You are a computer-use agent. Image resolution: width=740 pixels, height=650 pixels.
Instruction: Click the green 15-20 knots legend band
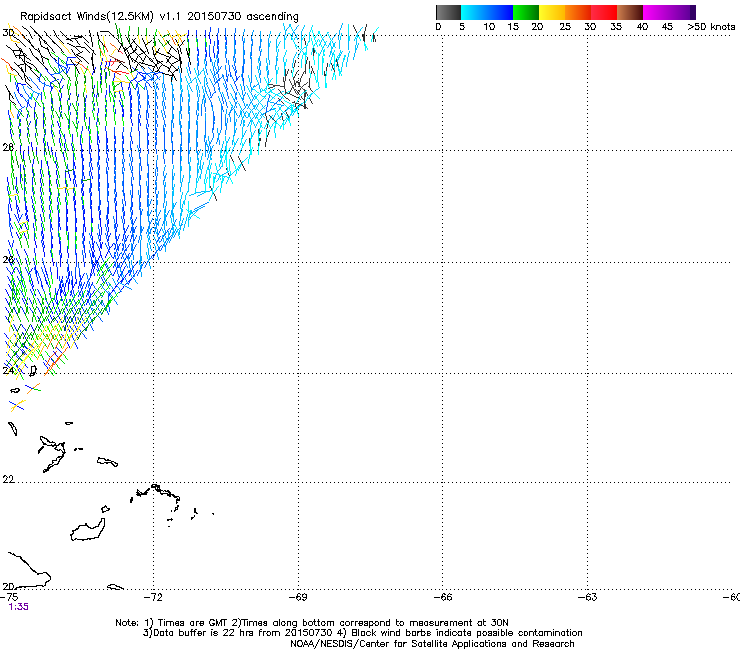click(x=526, y=12)
